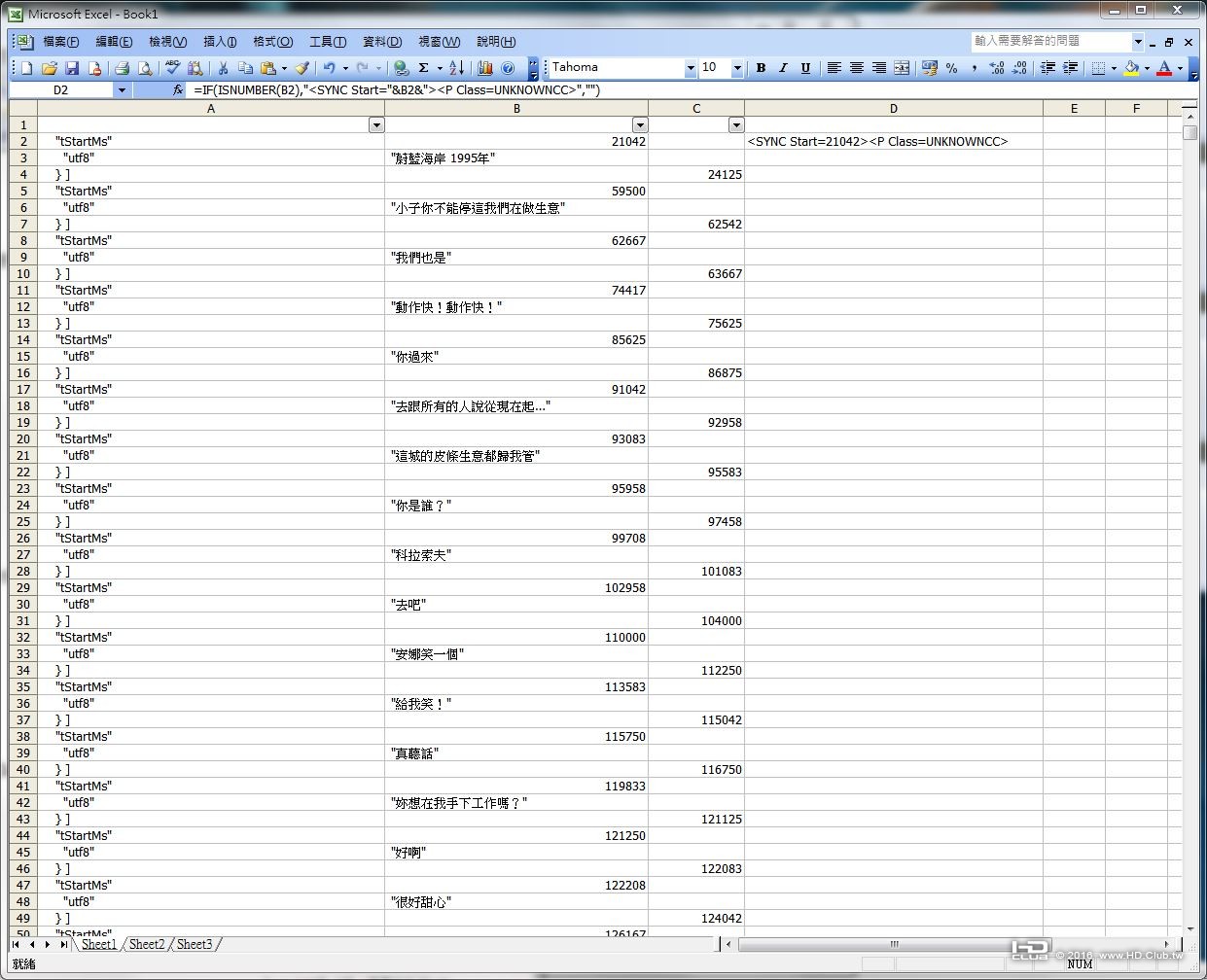Select cell D2 with SYNC Start text
This screenshot has height=980, width=1207.
tap(893, 141)
